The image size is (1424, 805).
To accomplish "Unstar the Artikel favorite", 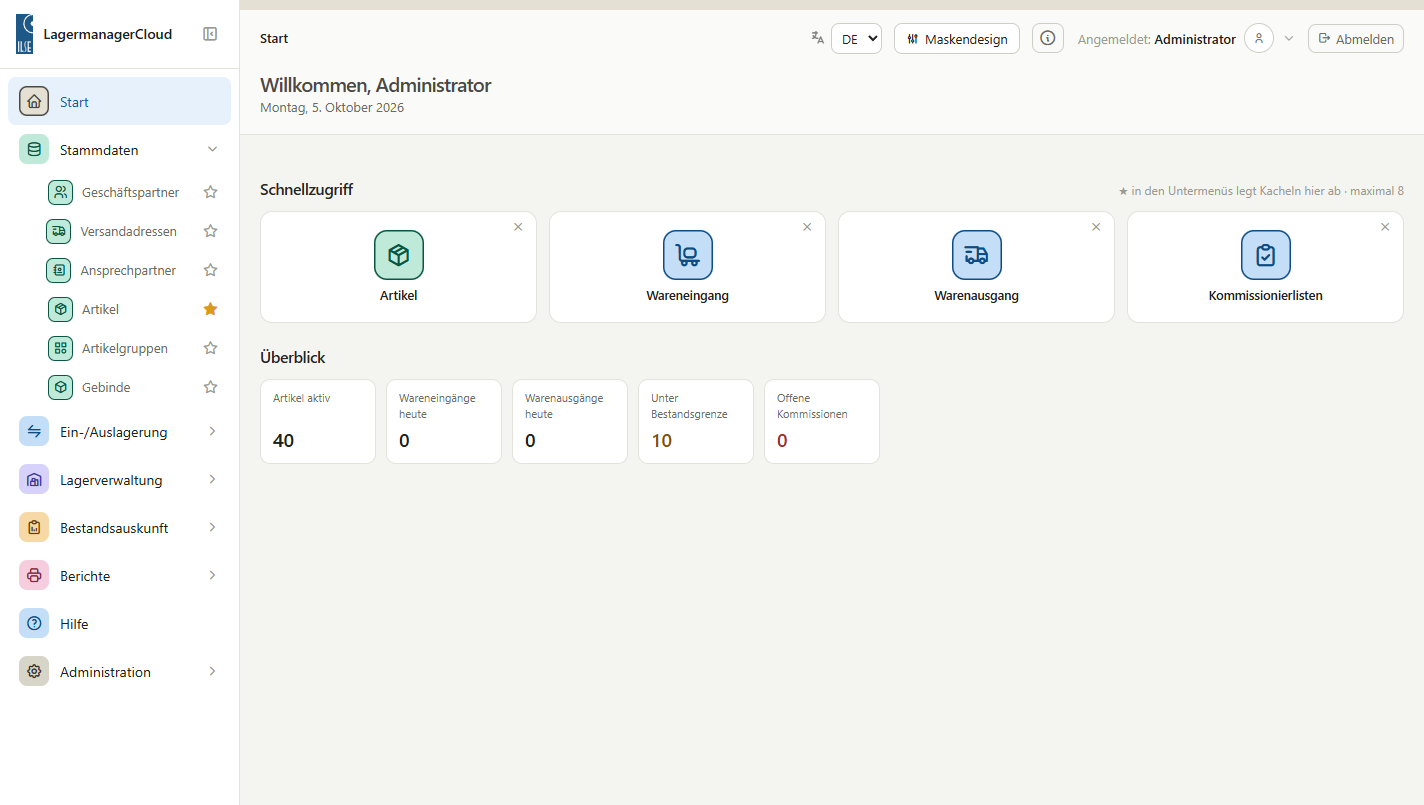I will click(210, 309).
